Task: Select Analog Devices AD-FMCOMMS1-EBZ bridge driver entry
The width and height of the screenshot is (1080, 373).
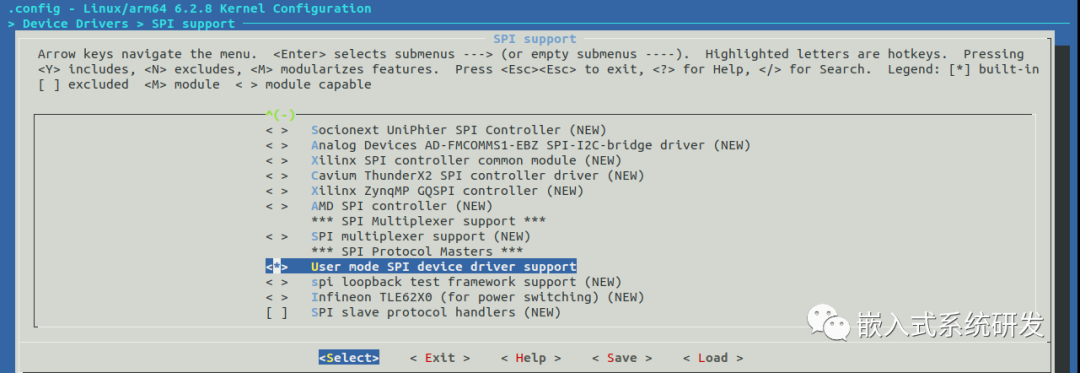Action: 531,145
